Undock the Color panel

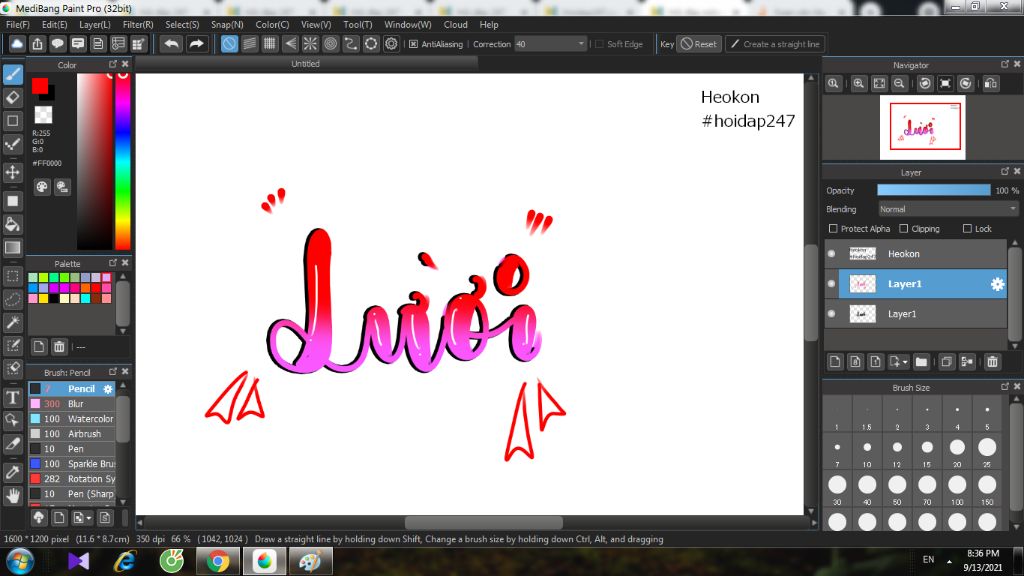(113, 64)
